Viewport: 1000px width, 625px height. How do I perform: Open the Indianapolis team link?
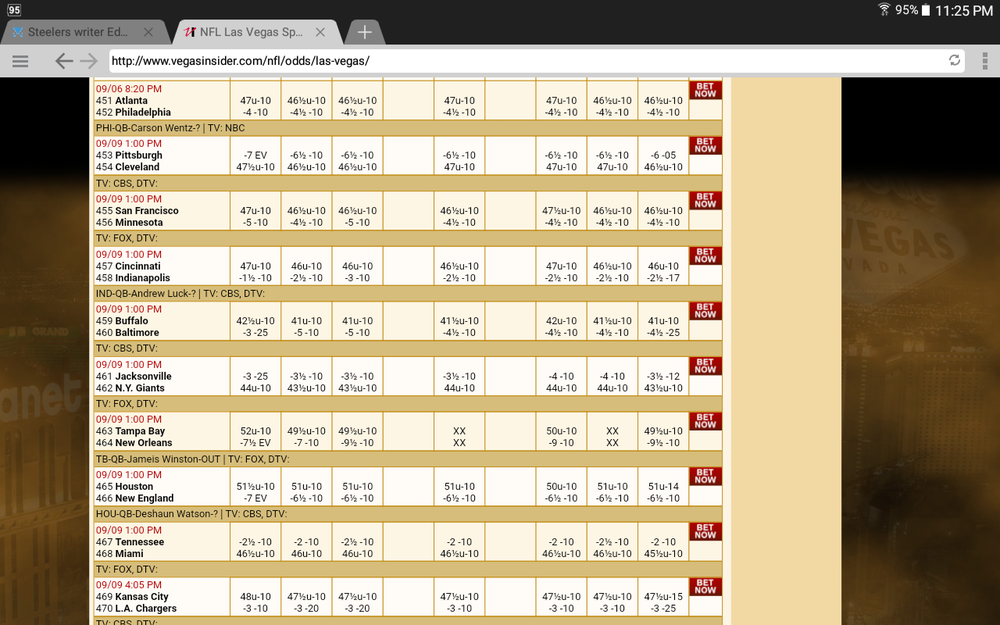tap(143, 278)
